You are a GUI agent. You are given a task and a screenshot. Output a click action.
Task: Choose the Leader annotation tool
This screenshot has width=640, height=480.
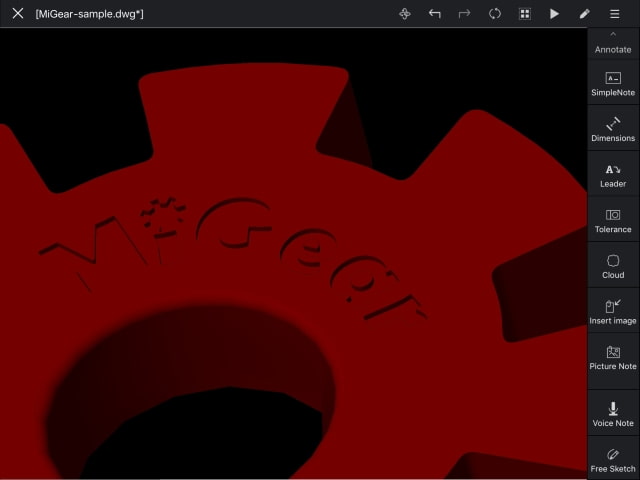click(x=613, y=175)
